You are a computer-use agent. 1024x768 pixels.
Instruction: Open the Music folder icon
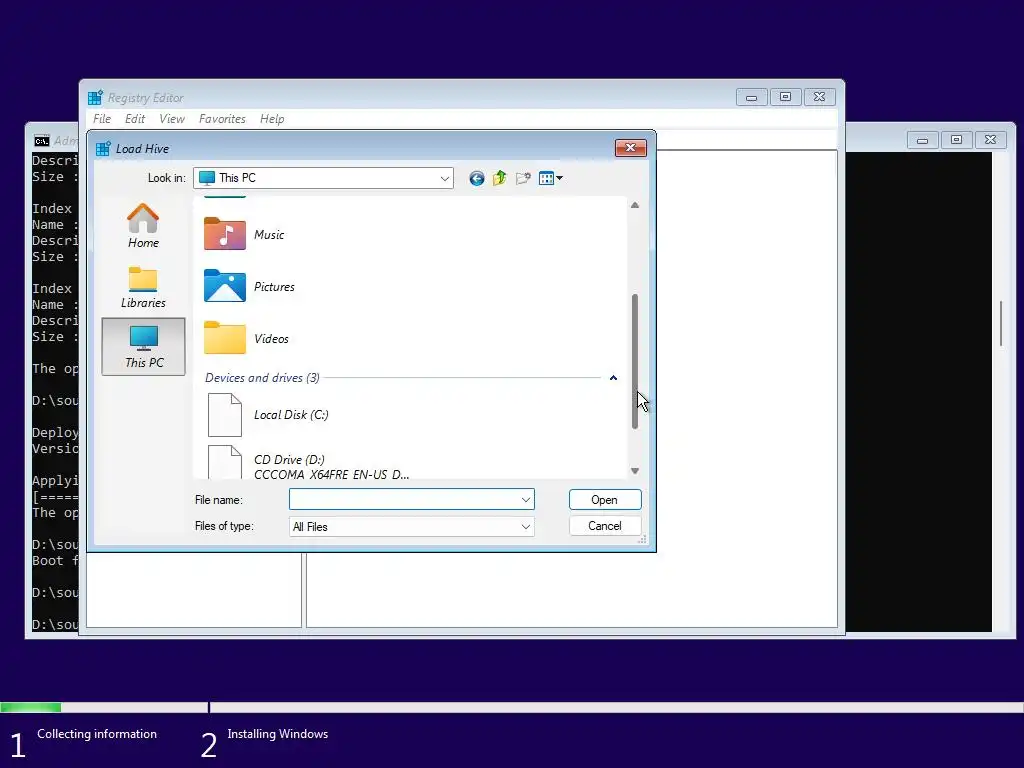pyautogui.click(x=225, y=234)
